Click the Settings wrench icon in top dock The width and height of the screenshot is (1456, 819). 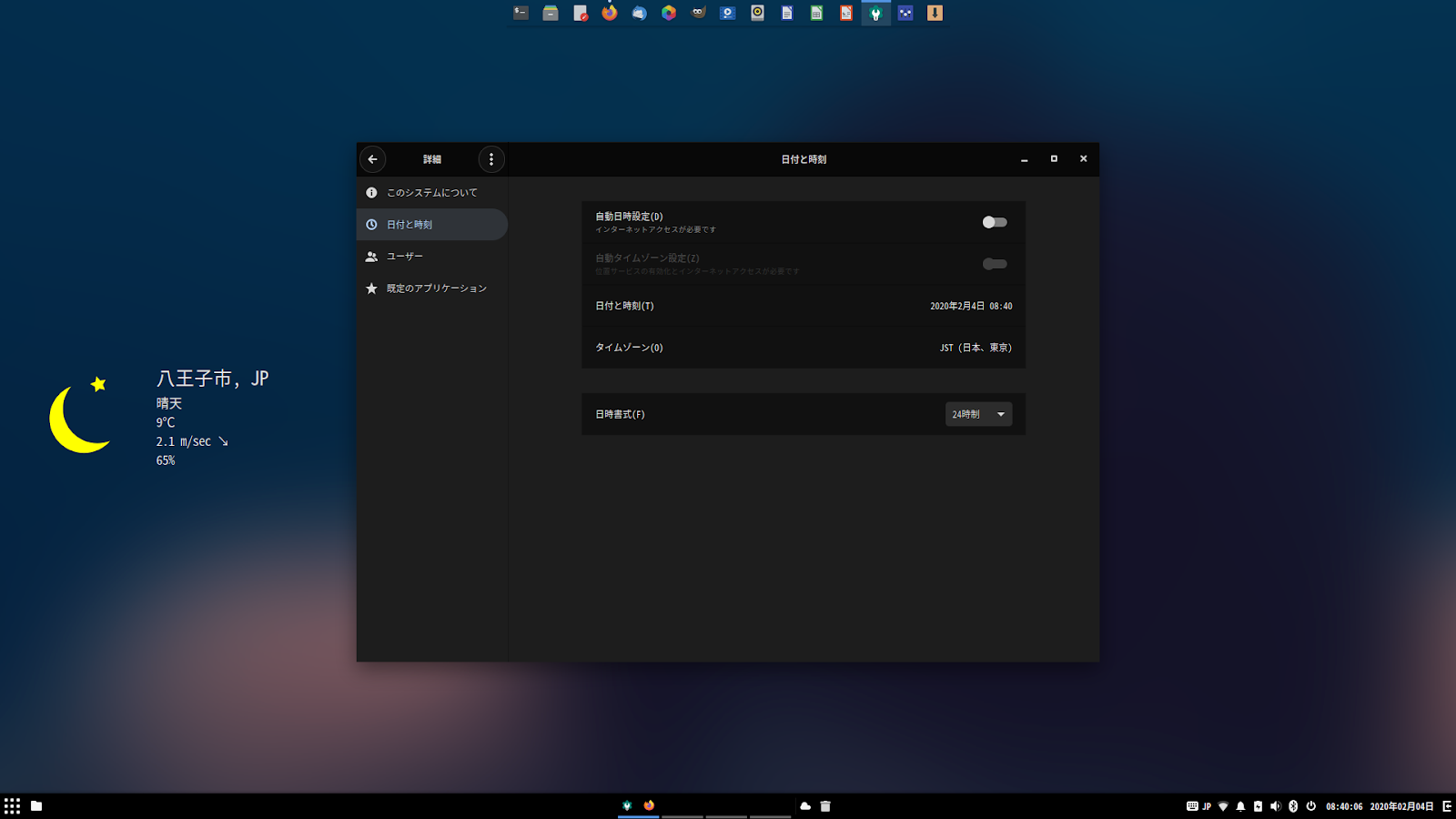(x=875, y=14)
